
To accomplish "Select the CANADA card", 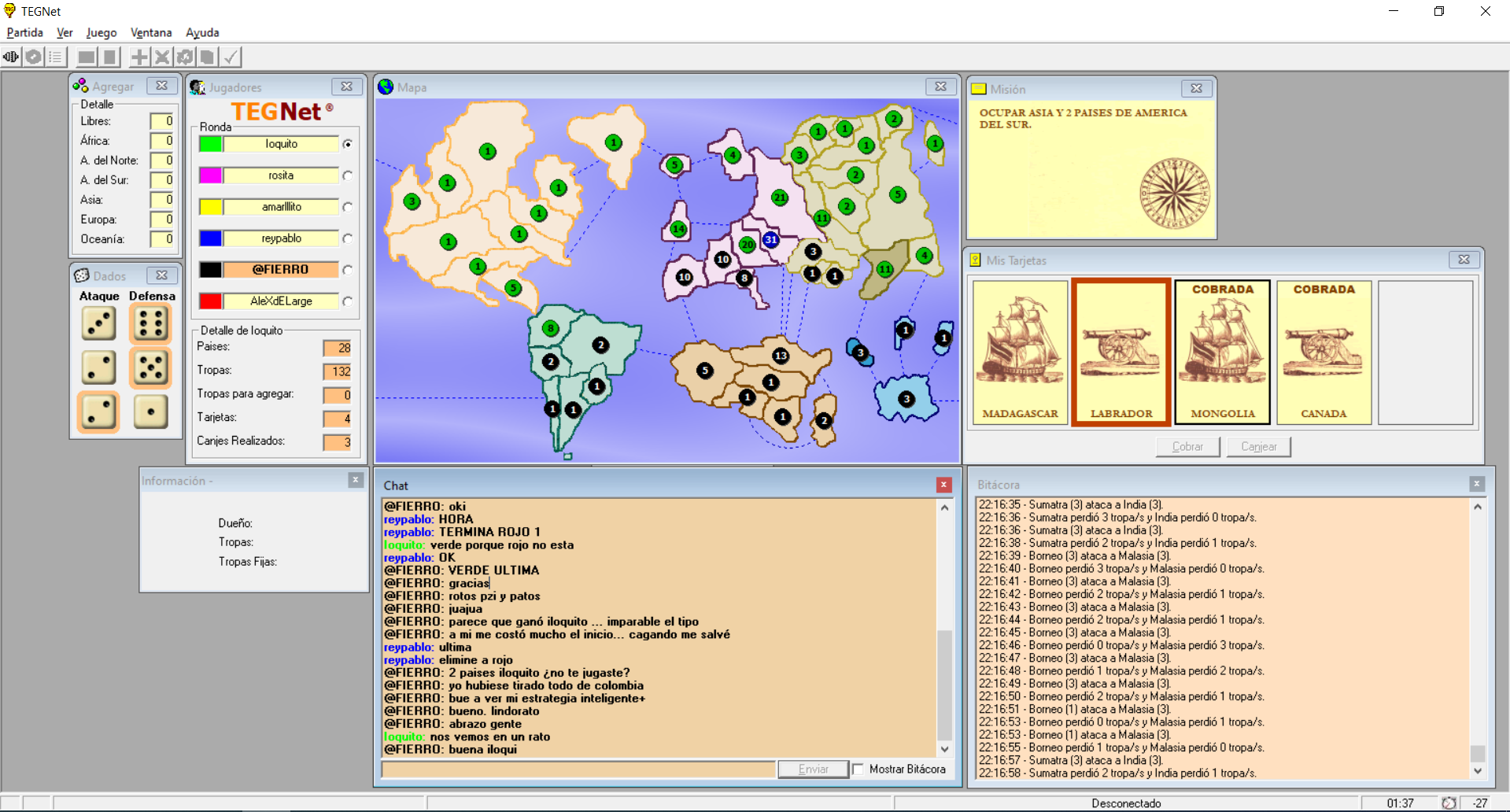I will (x=1324, y=352).
